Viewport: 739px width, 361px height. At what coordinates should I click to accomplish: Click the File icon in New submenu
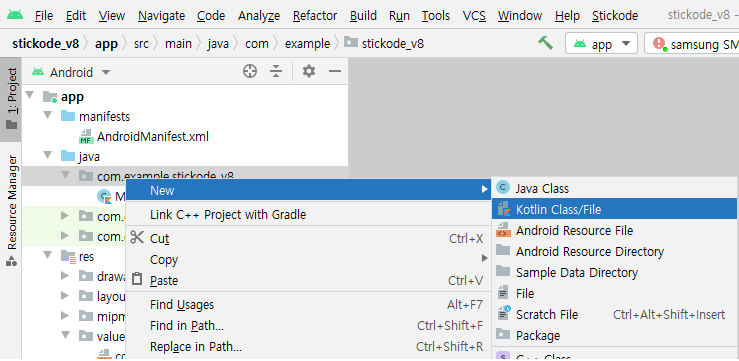pyautogui.click(x=503, y=293)
